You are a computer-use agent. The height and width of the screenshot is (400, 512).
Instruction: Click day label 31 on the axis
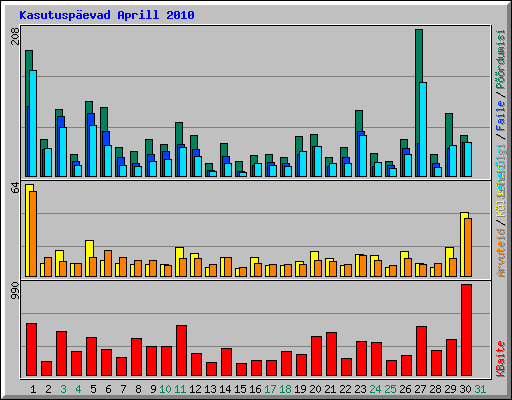click(x=480, y=389)
